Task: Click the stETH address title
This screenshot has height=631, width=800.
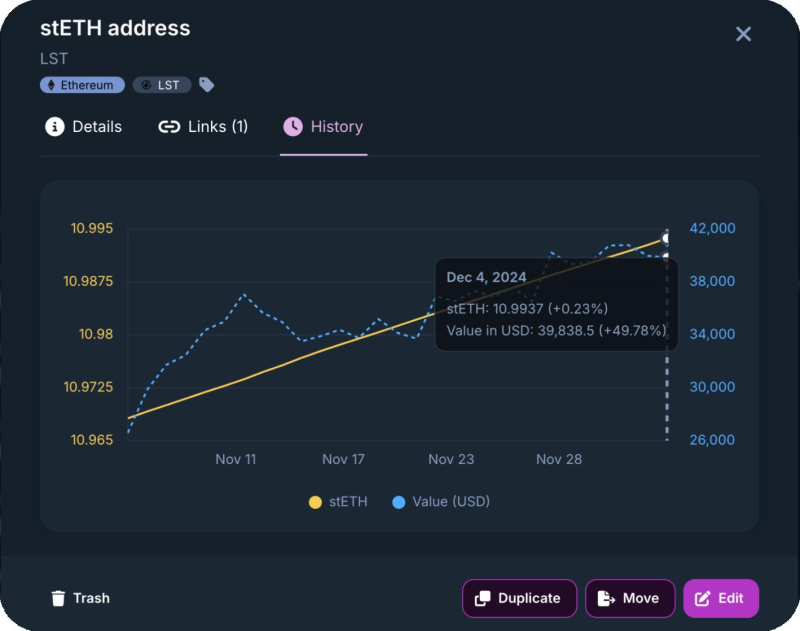Action: pyautogui.click(x=115, y=29)
